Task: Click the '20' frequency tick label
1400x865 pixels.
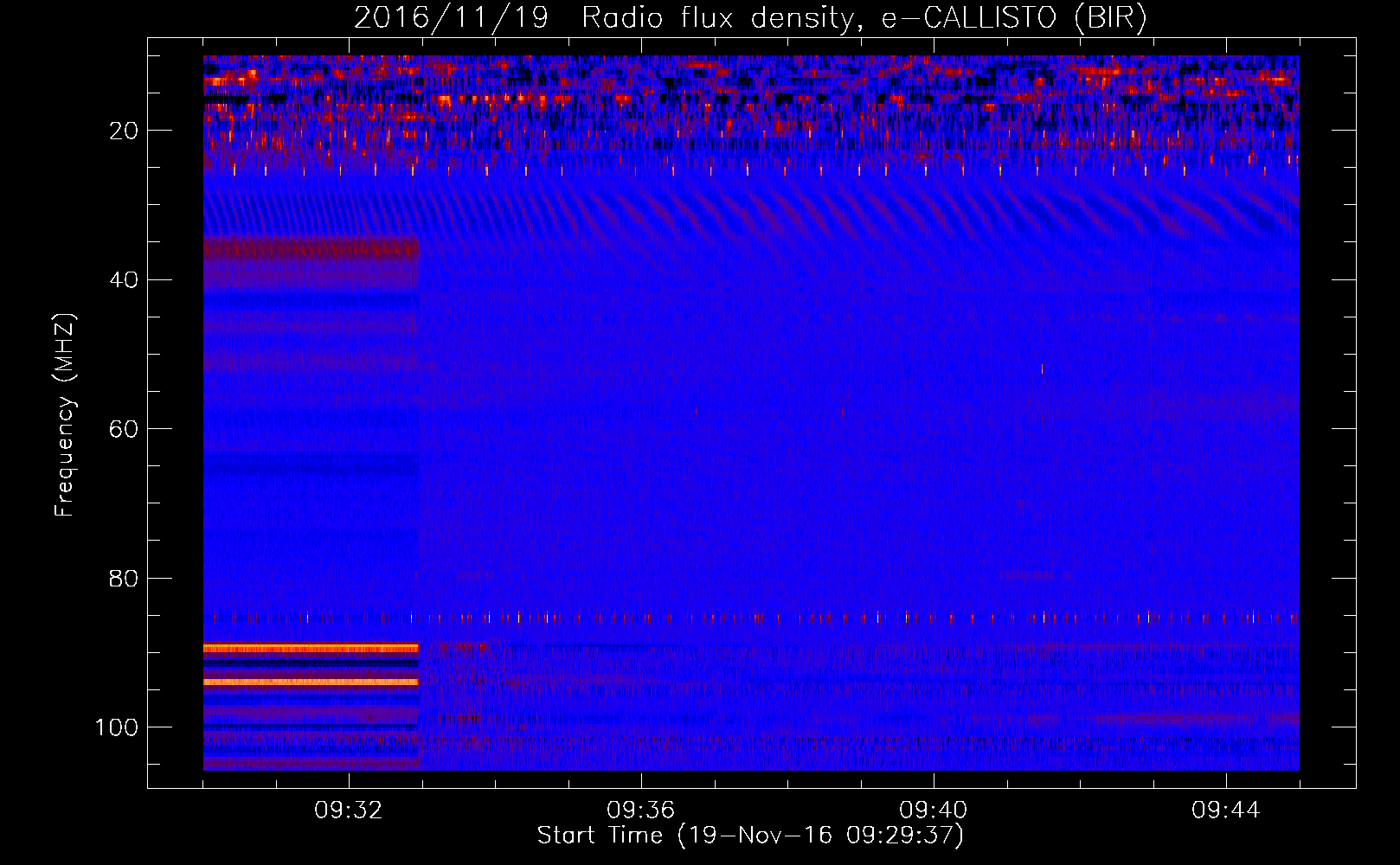Action: click(x=125, y=131)
